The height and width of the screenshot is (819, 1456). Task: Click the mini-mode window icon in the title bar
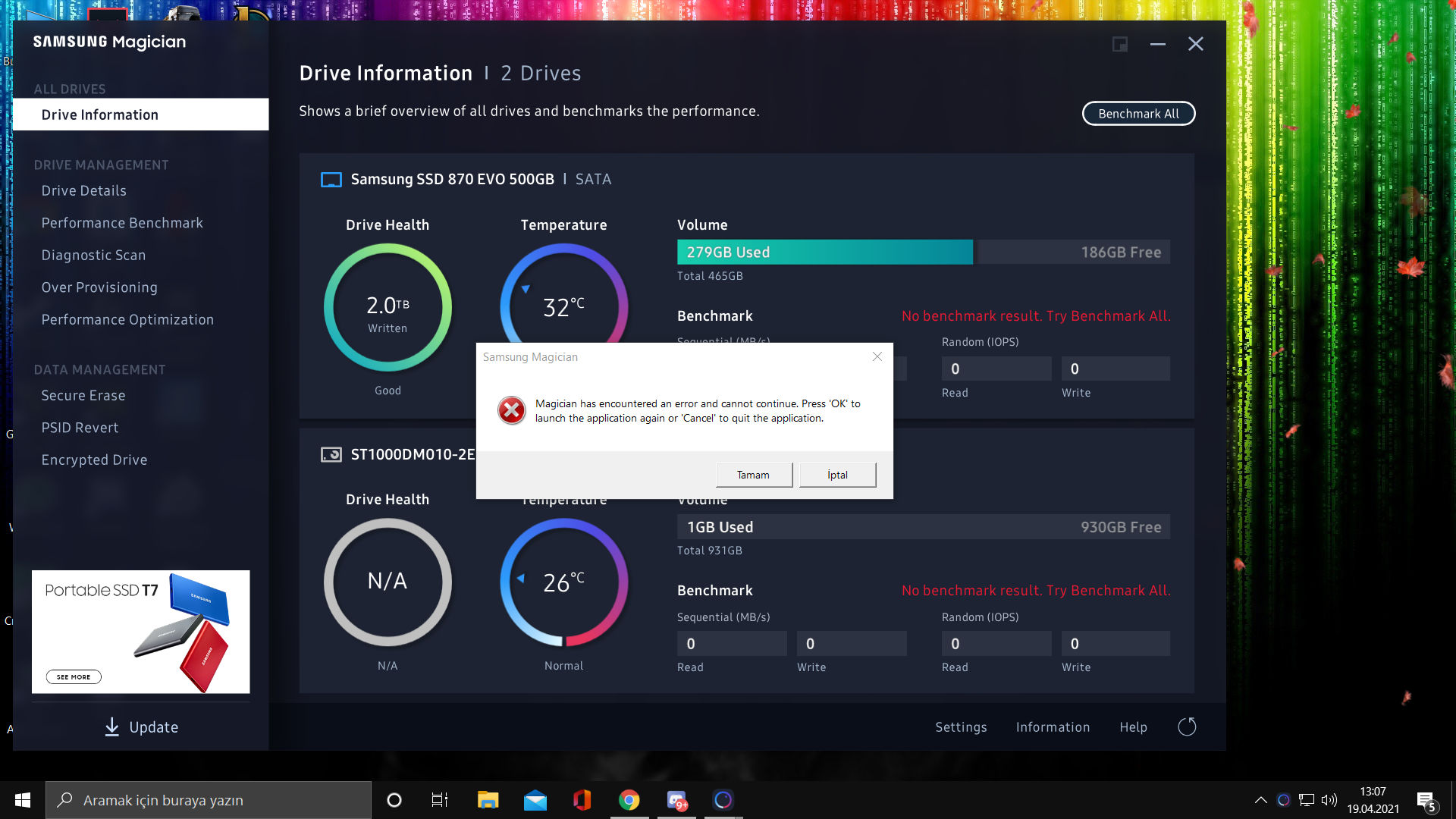click(x=1119, y=44)
